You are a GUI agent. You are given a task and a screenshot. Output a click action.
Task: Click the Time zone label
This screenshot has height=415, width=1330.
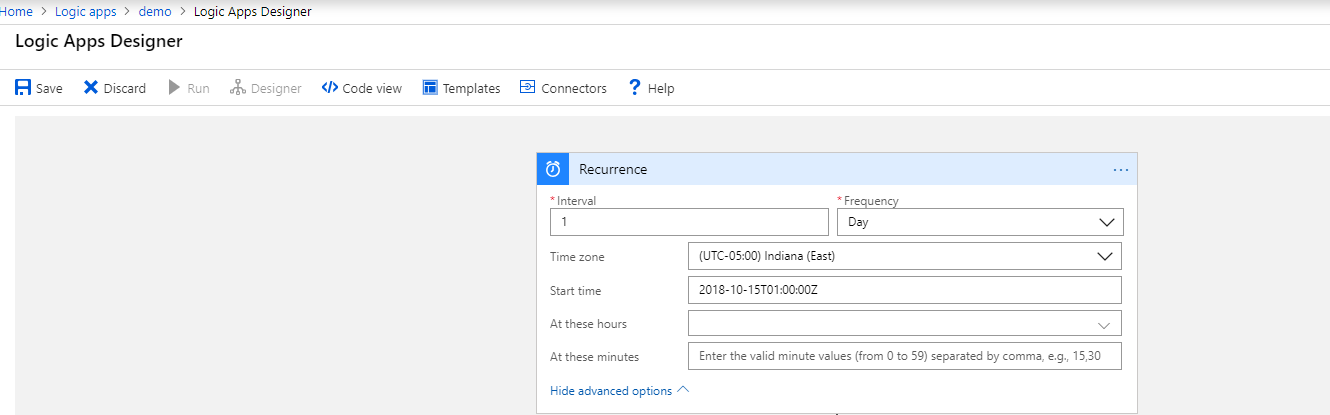(577, 257)
